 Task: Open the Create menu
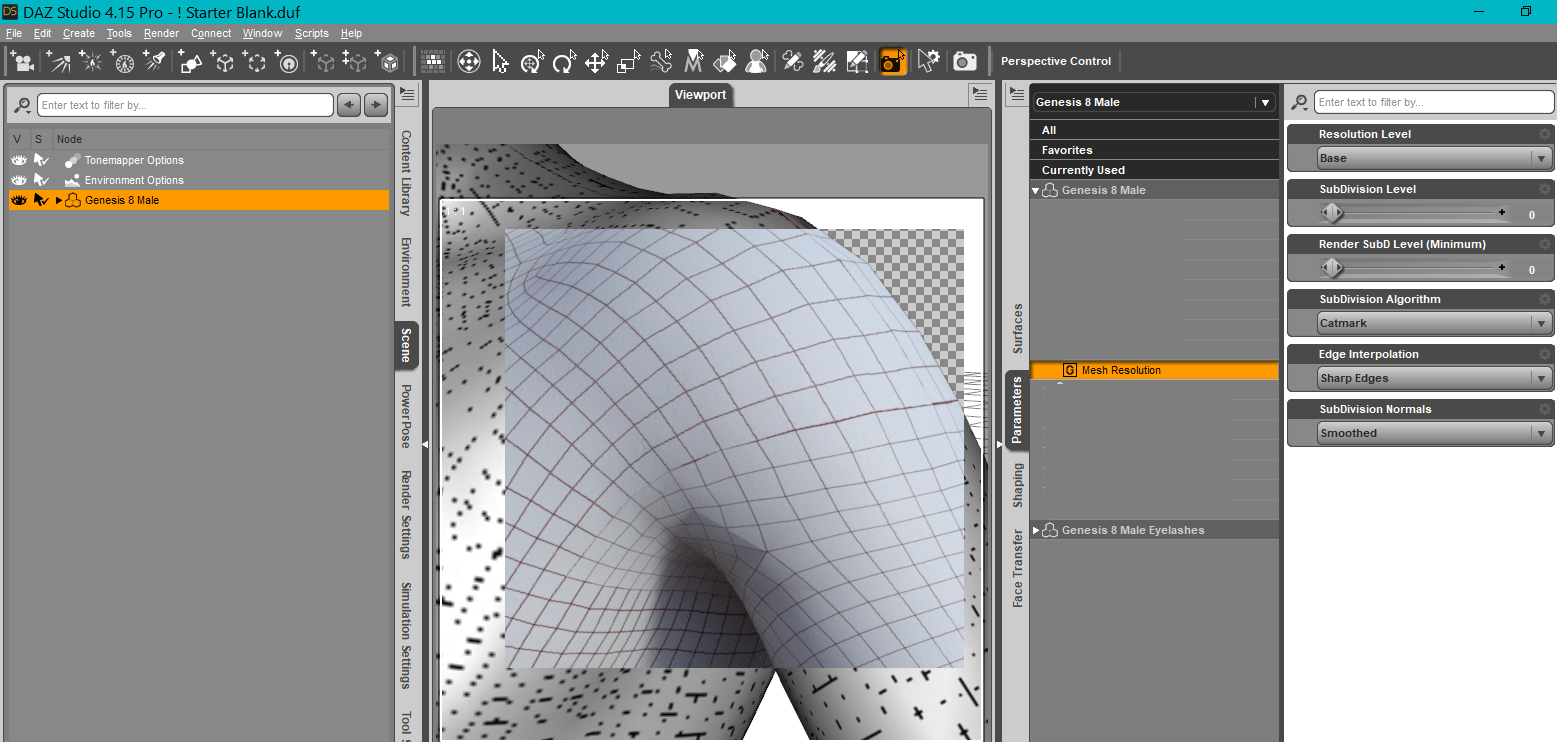pos(79,33)
